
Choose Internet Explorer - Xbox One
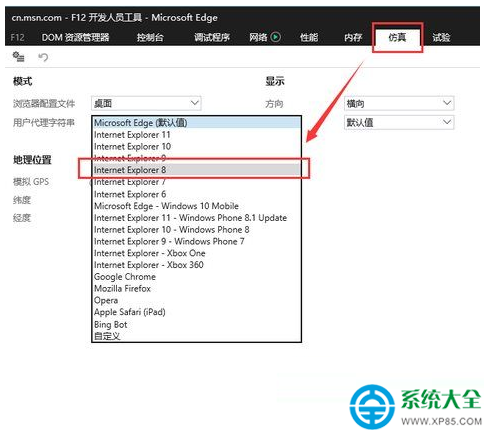196,253
